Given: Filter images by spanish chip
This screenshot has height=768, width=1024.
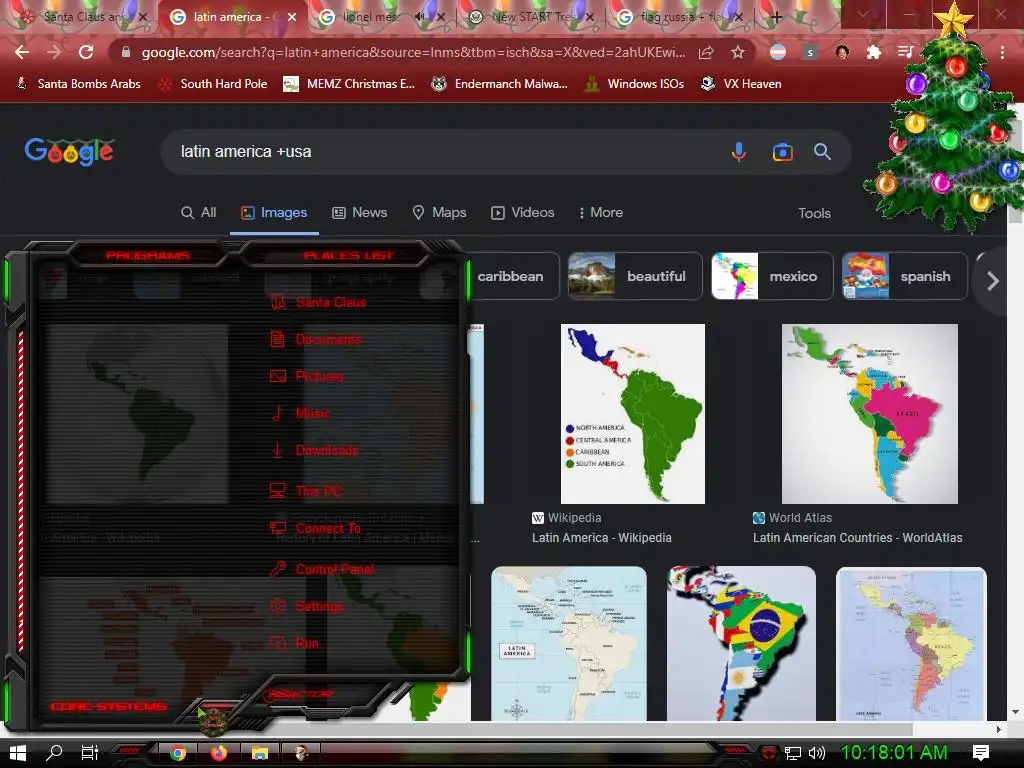Looking at the screenshot, I should (x=904, y=276).
